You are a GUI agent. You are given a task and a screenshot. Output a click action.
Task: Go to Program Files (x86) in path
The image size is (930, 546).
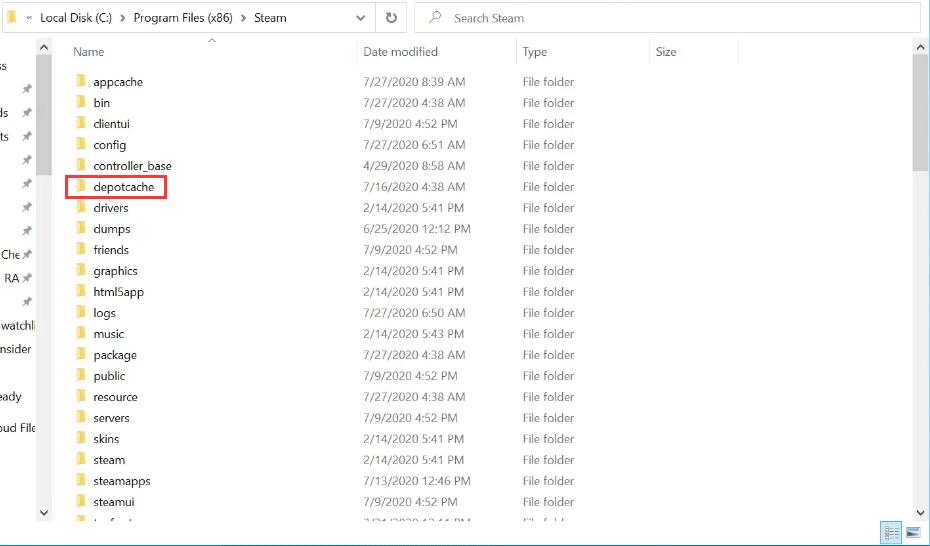tap(183, 18)
